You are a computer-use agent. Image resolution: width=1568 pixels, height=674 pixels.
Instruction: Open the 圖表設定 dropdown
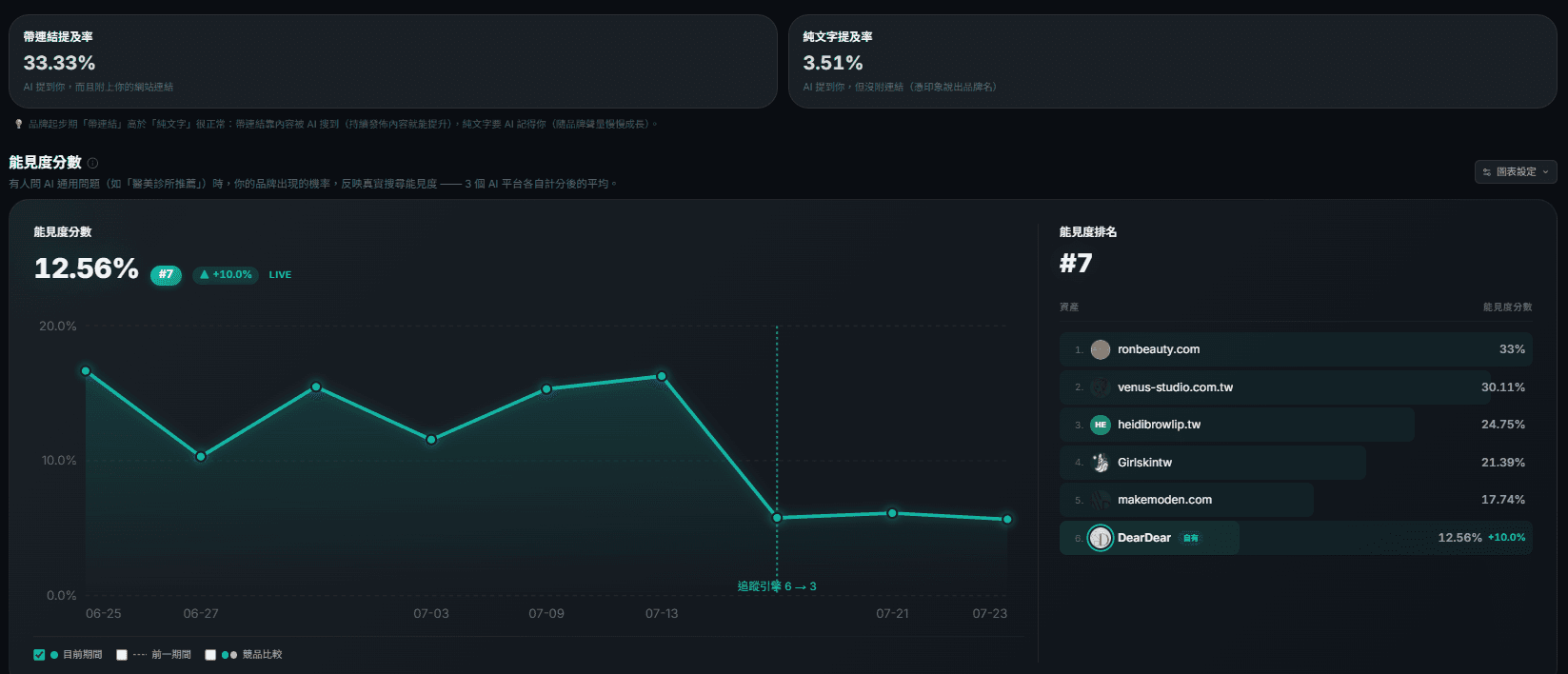pos(1516,172)
